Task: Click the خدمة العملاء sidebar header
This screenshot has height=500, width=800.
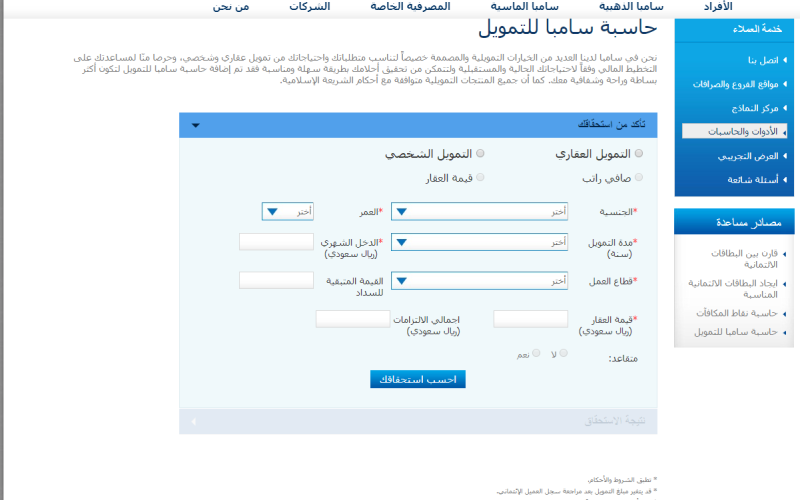Action: coord(734,30)
